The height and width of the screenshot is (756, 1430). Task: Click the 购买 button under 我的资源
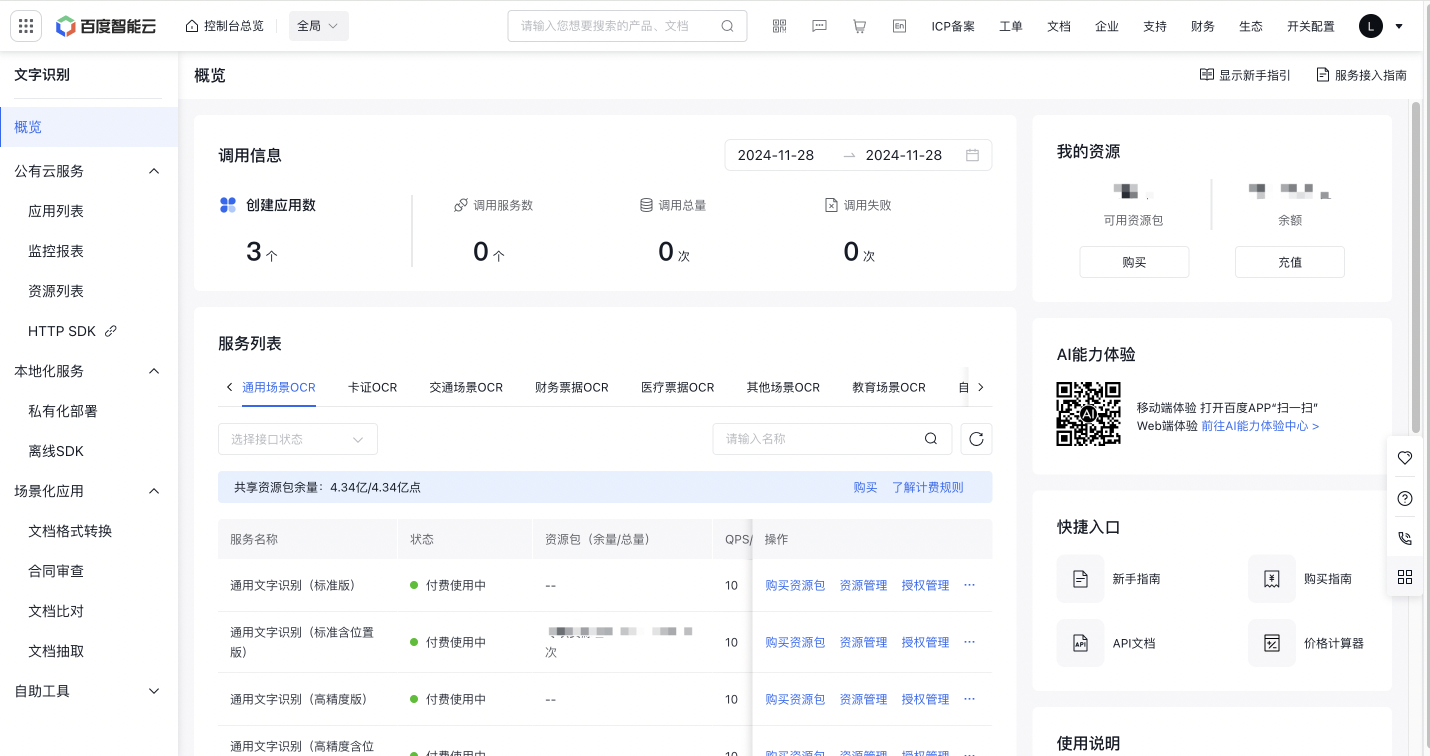click(1134, 262)
